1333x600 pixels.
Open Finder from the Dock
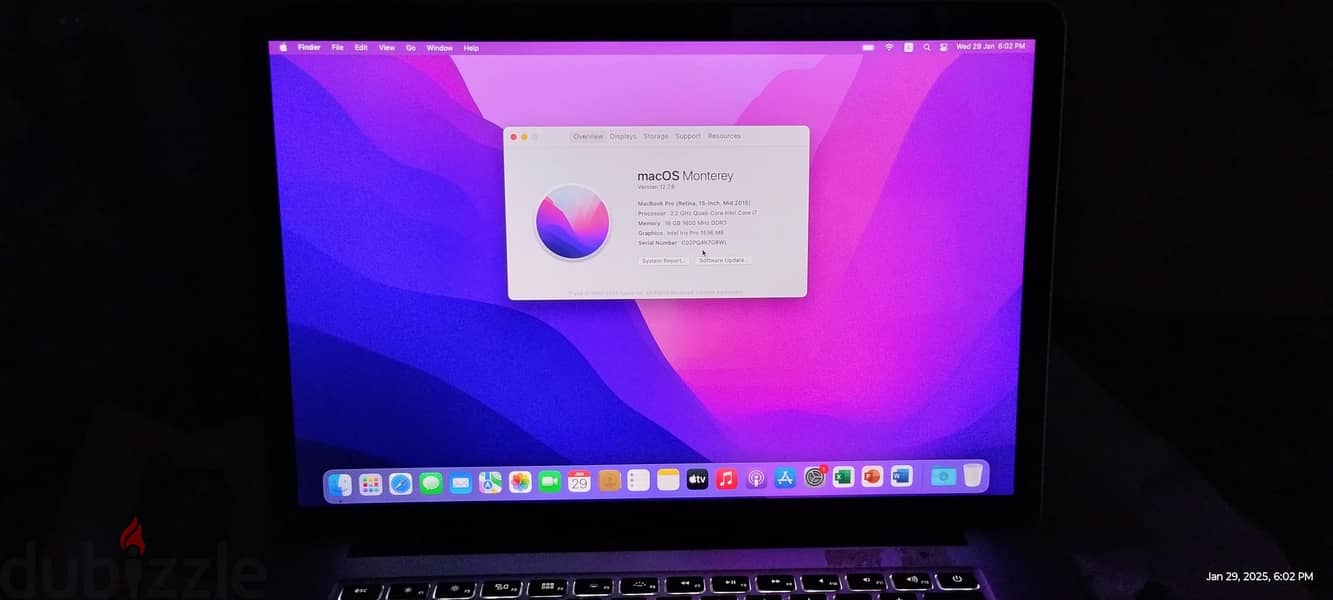click(340, 485)
